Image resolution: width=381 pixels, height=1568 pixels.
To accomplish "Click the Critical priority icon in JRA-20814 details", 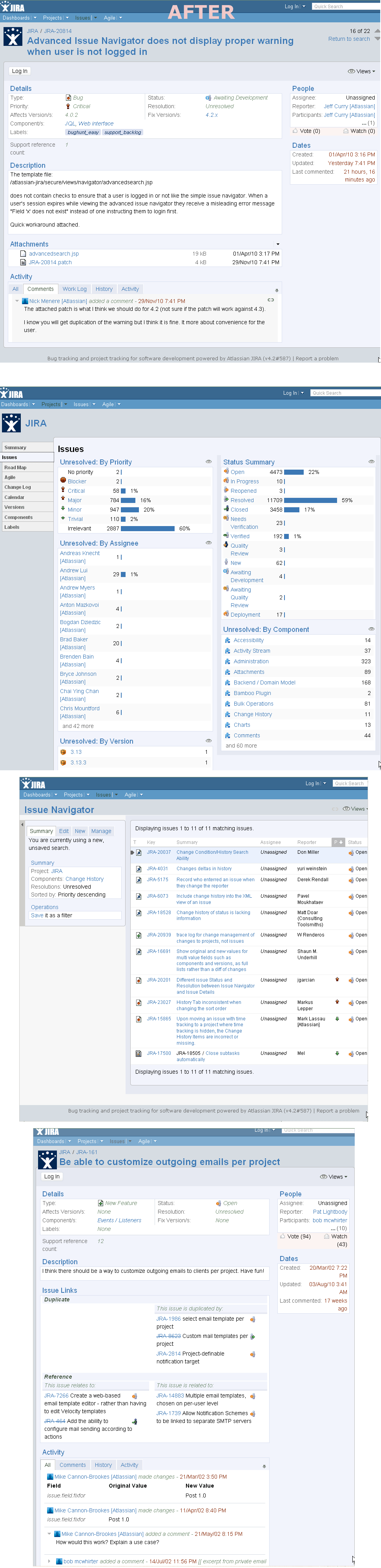I will [x=68, y=106].
